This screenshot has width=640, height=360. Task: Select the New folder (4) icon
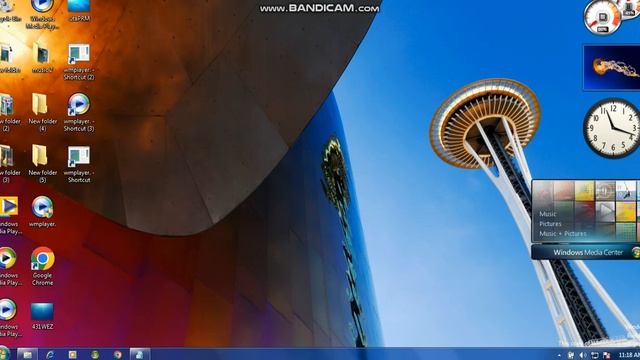pyautogui.click(x=42, y=112)
